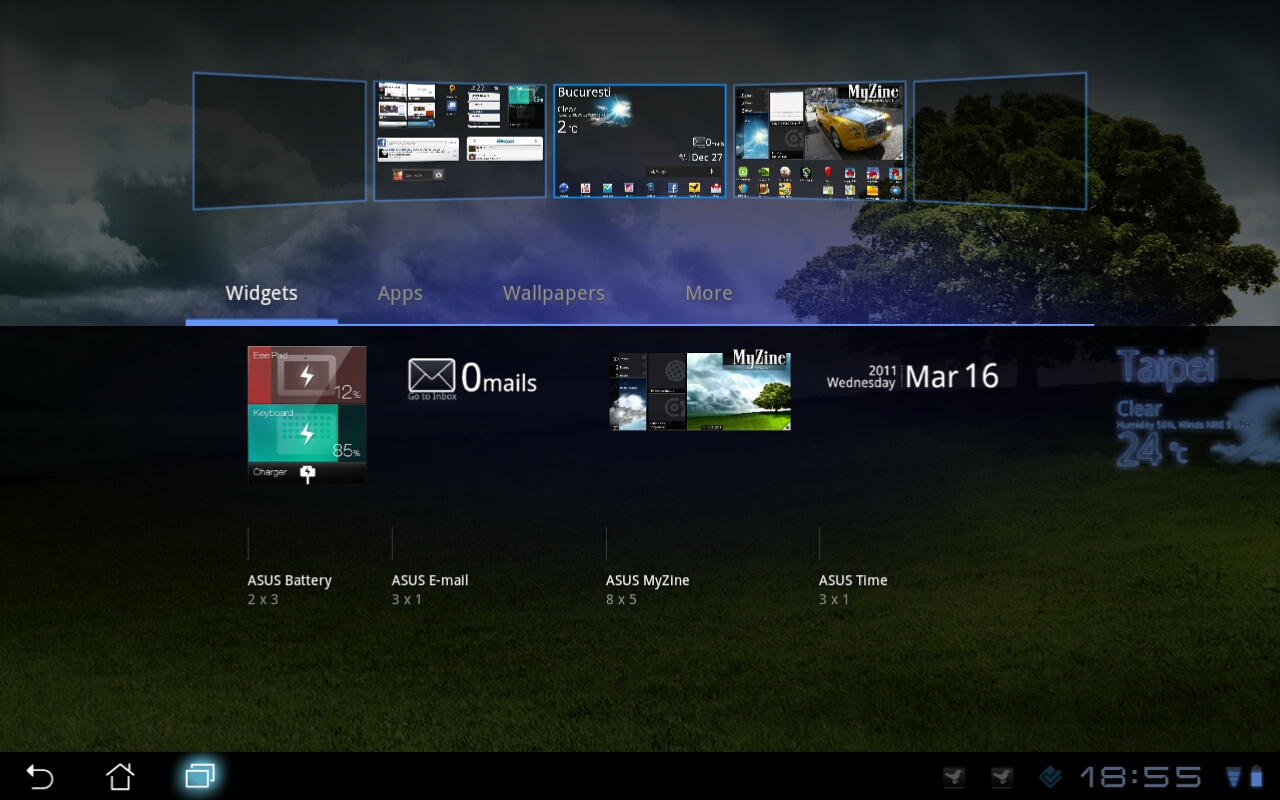Switch to the Apps tab
Viewport: 1280px width, 800px height.
(400, 293)
